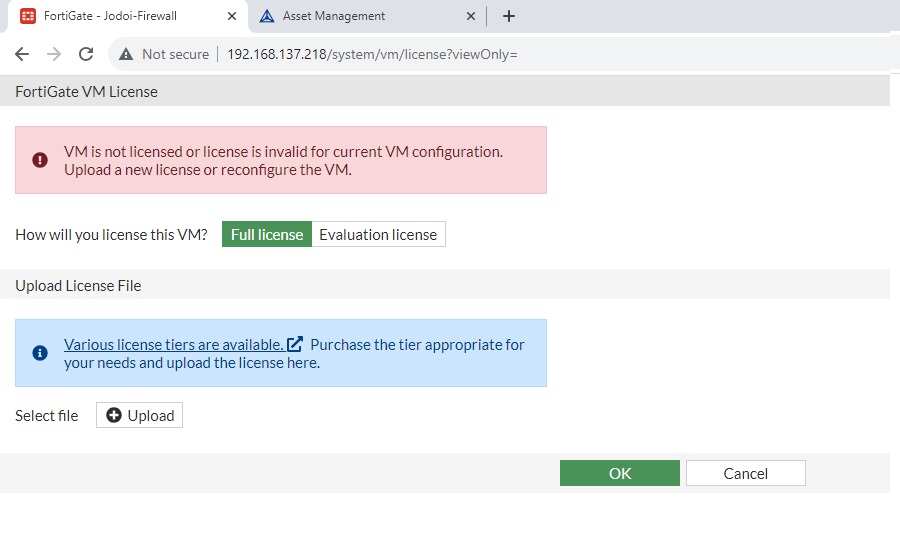Click the browser forward arrow

coord(54,54)
